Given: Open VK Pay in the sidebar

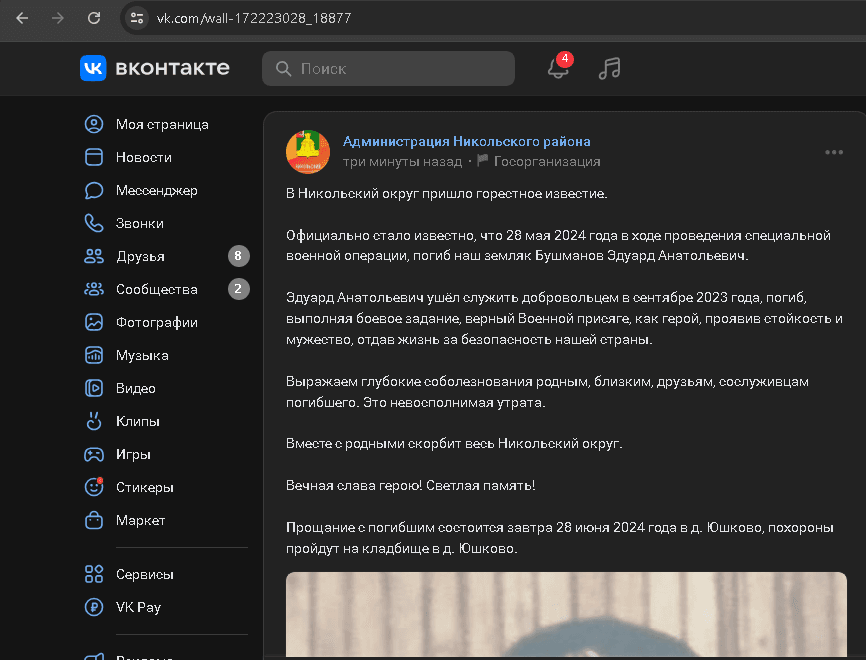Looking at the screenshot, I should click(x=139, y=608).
